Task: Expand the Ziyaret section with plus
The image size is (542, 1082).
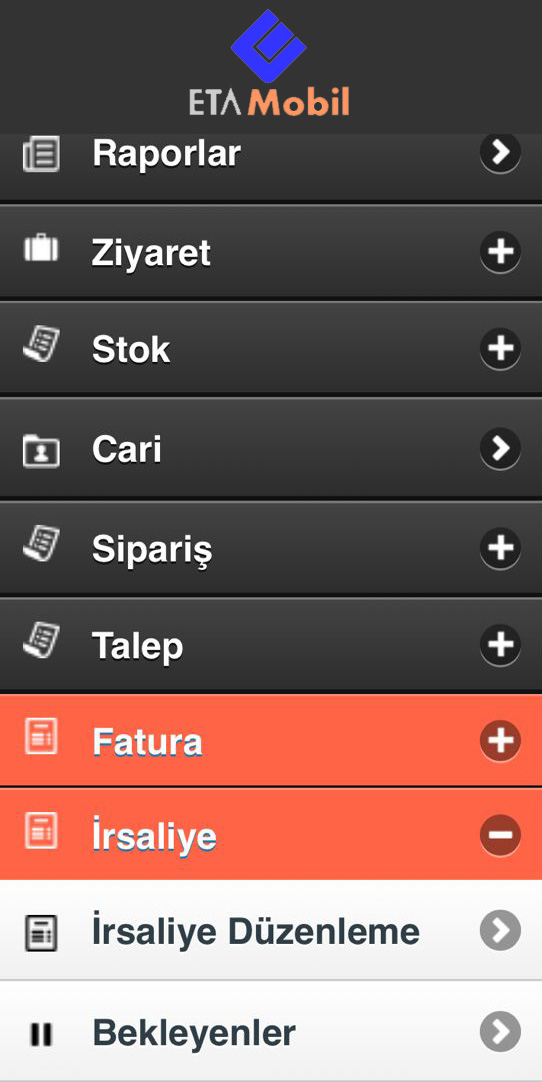Action: tap(500, 252)
